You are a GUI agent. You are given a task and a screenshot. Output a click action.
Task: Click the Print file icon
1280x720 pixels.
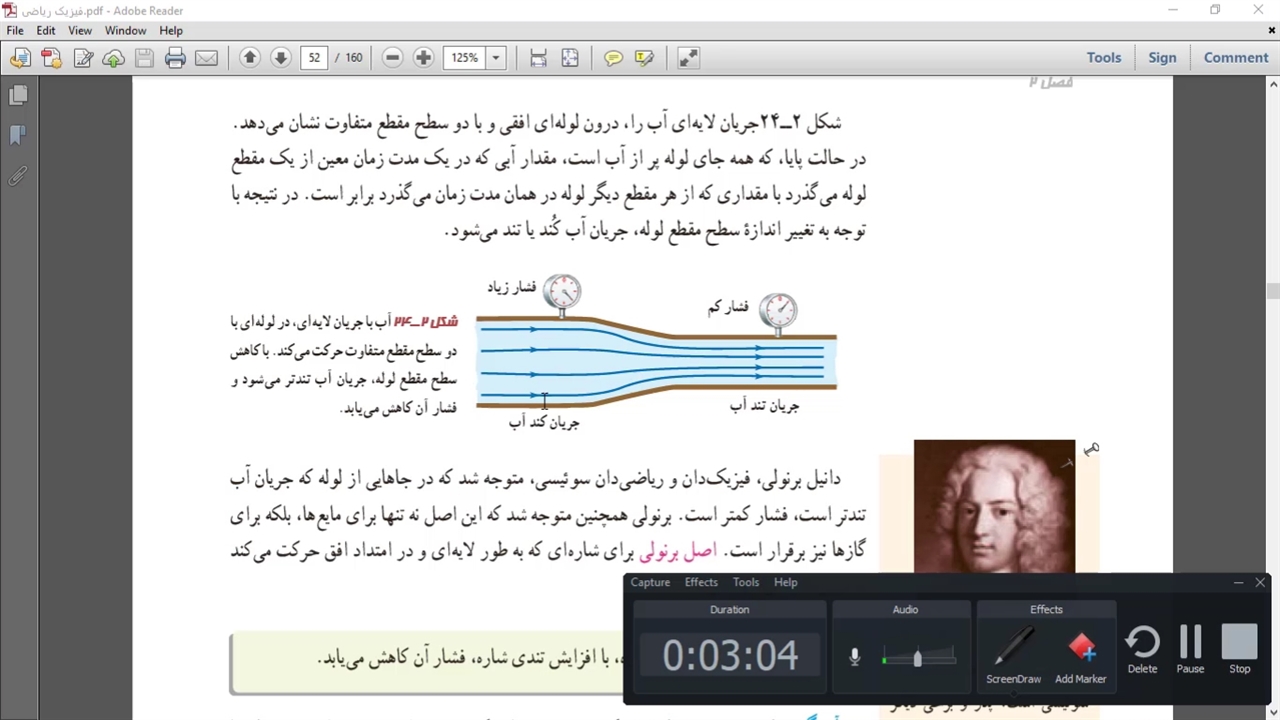point(175,58)
